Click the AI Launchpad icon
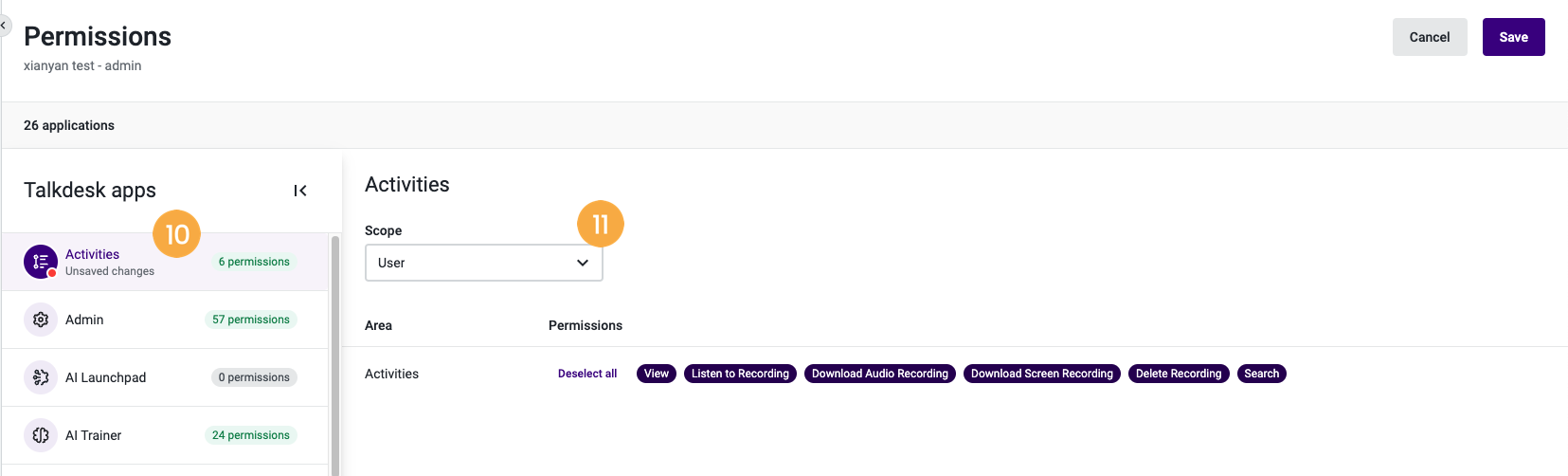 coord(41,377)
